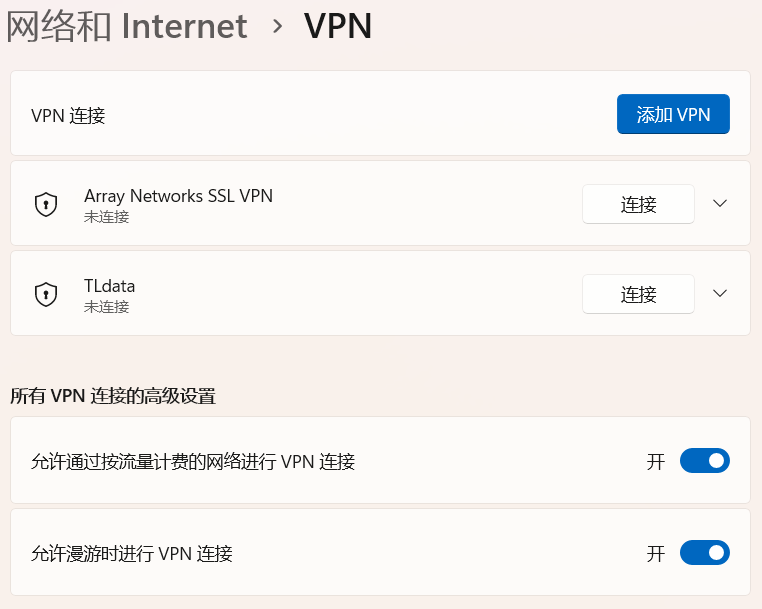The height and width of the screenshot is (609, 762).
Task: Go back to 网络和 Internet breadcrumb
Action: (x=127, y=26)
